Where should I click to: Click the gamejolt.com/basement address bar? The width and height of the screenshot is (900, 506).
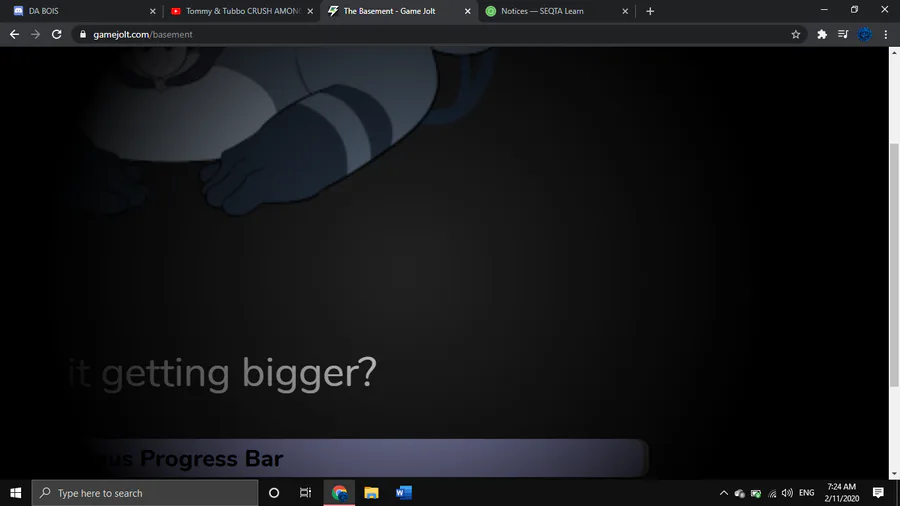tap(439, 34)
